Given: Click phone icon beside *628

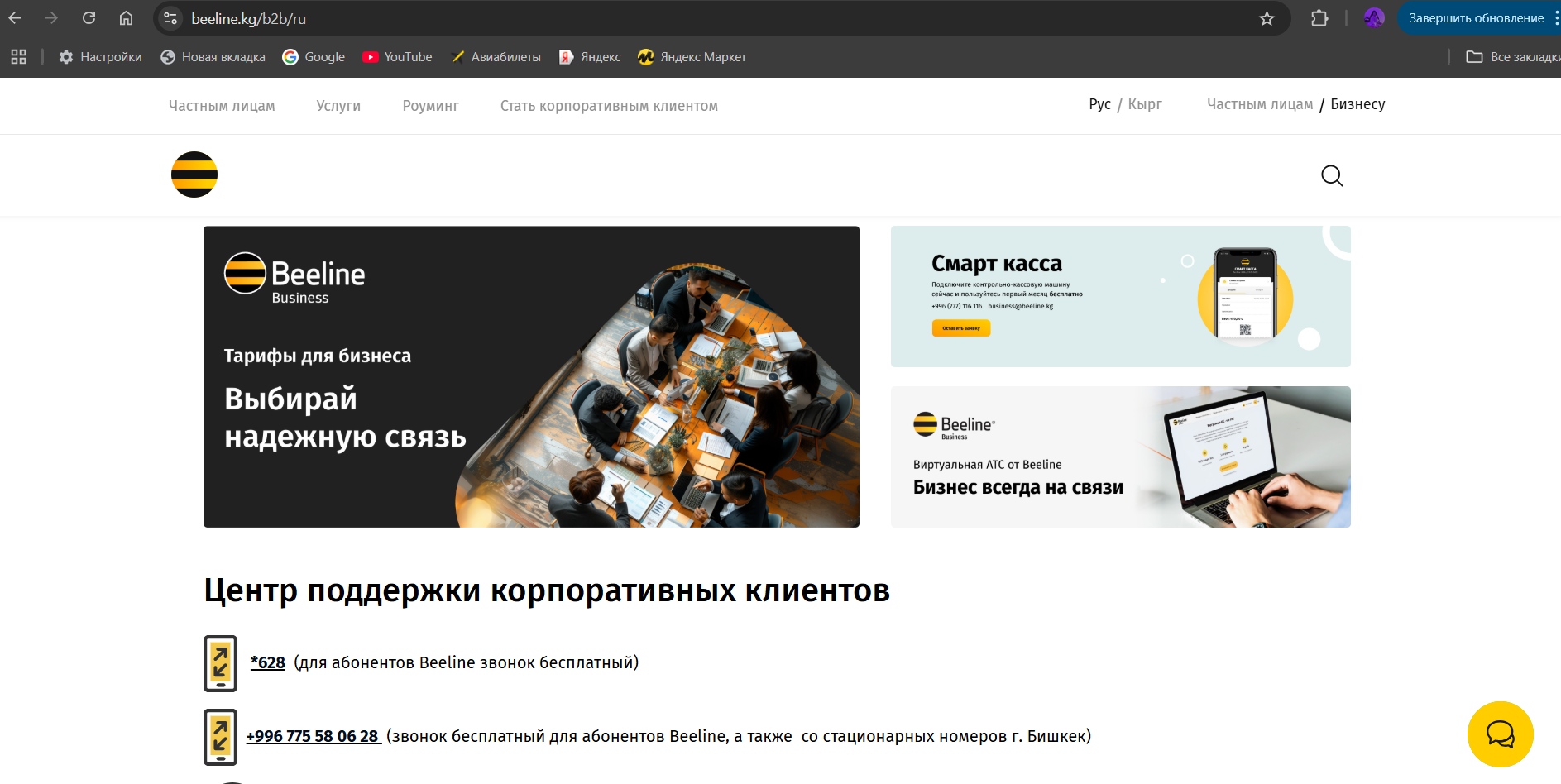Looking at the screenshot, I should coord(220,663).
